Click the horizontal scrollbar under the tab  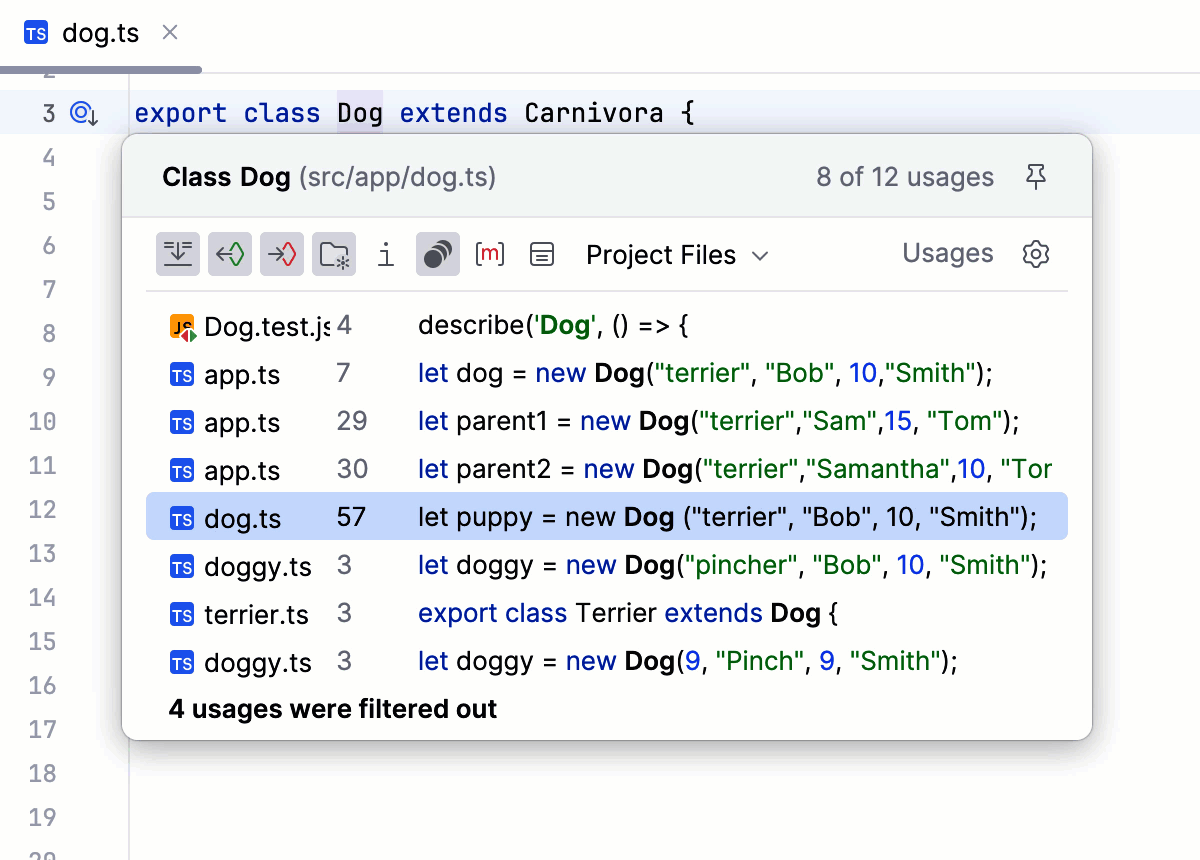(100, 68)
